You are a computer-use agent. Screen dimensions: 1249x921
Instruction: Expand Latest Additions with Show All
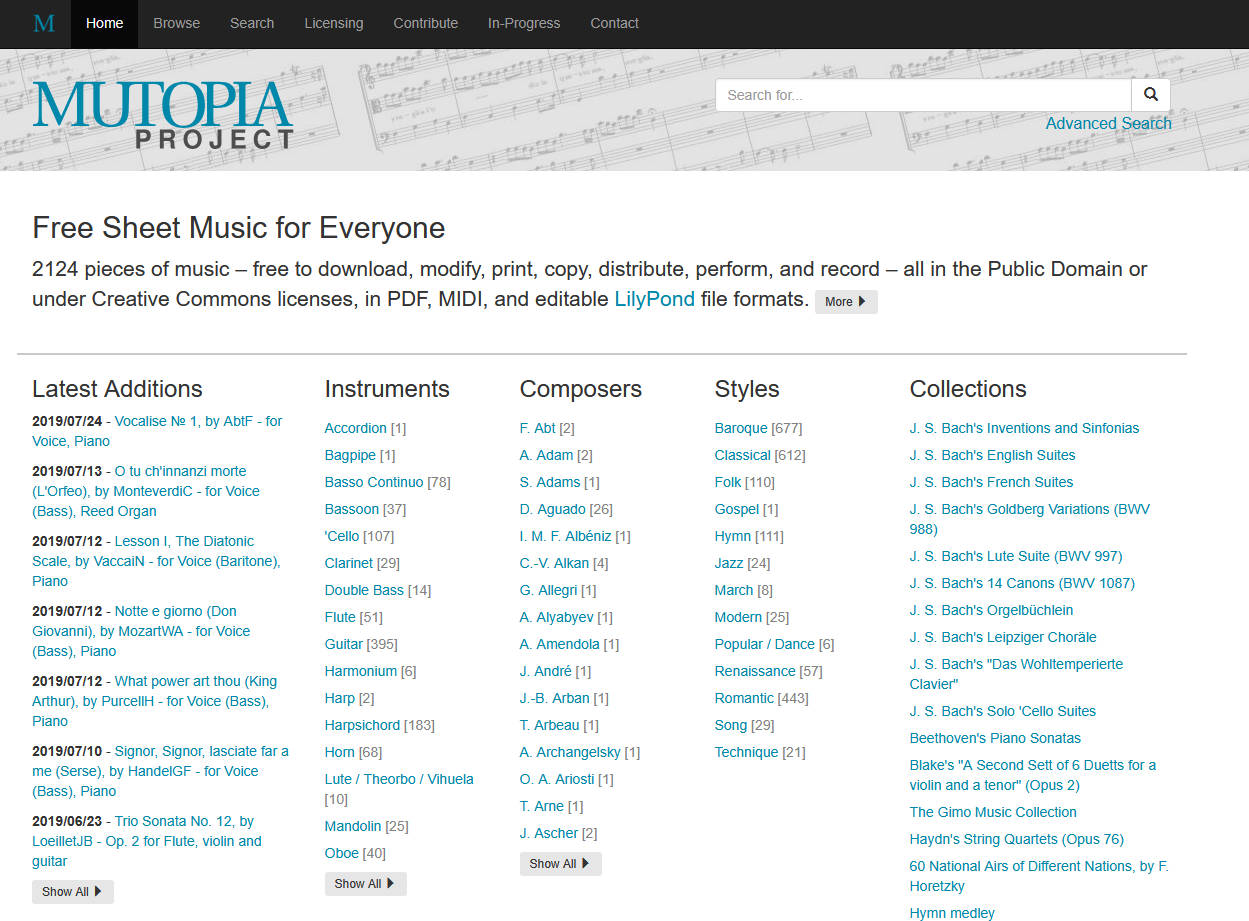(x=72, y=891)
